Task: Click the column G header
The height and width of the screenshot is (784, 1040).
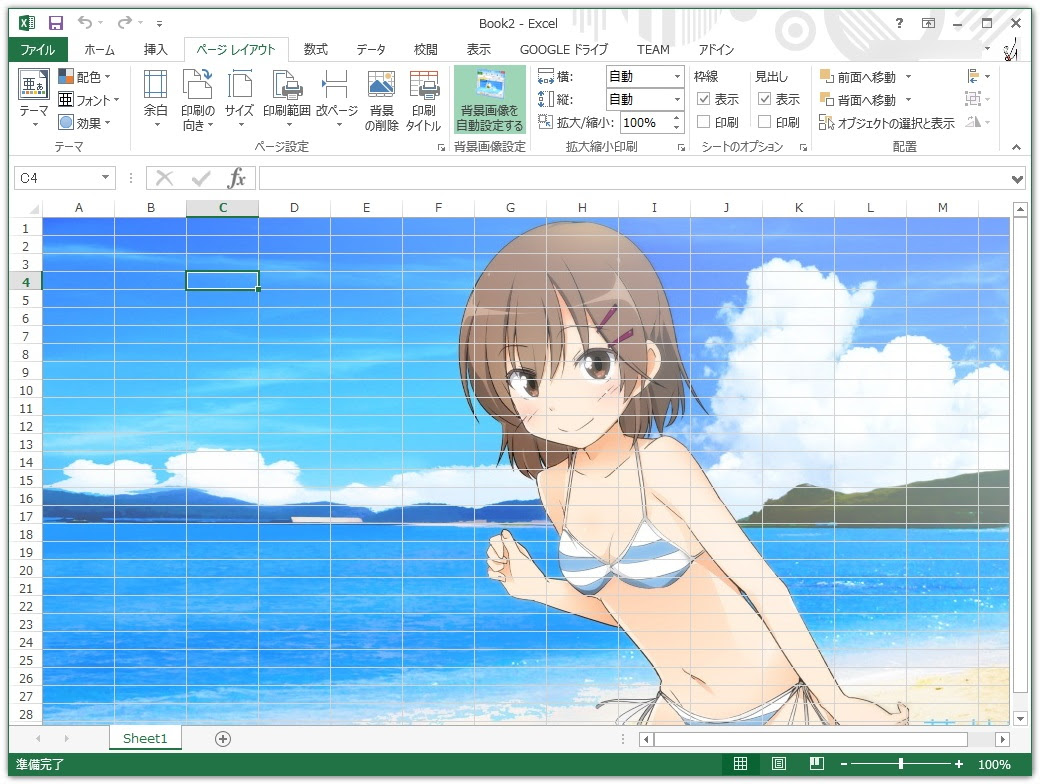Action: 510,208
